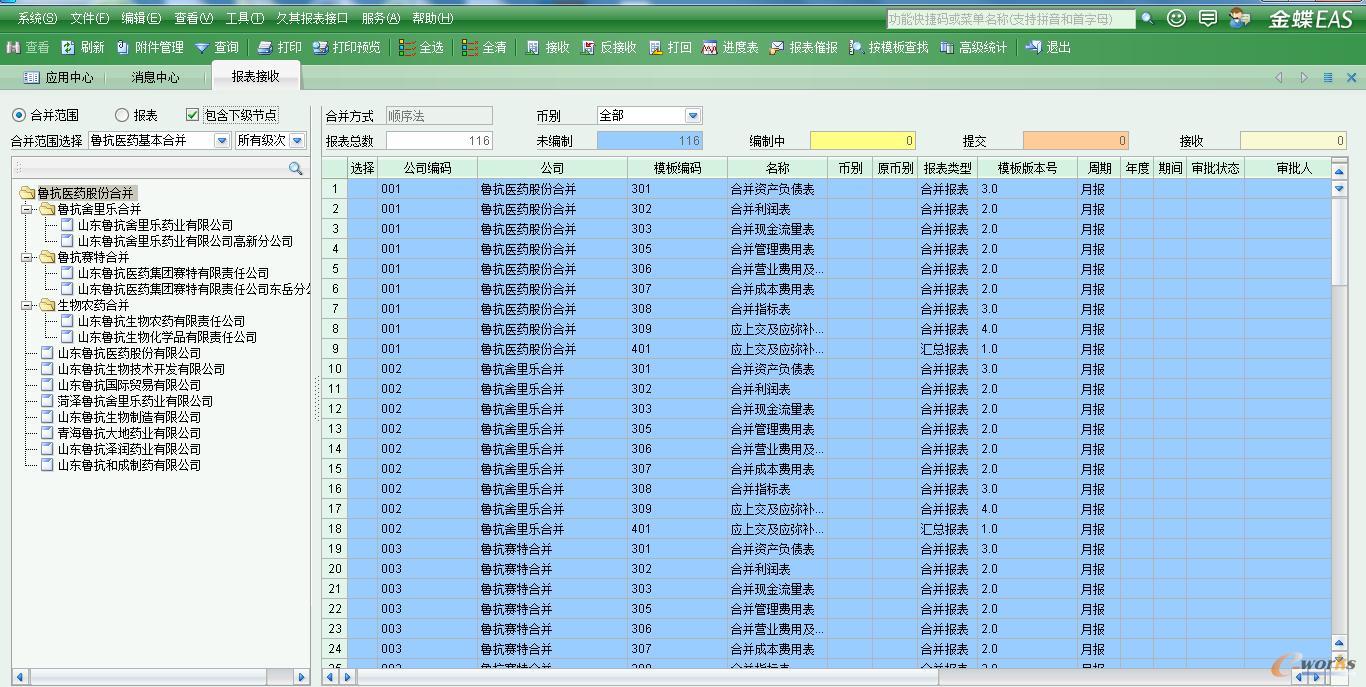
Task: Click the Select All (全选) toolbar icon
Action: [407, 47]
